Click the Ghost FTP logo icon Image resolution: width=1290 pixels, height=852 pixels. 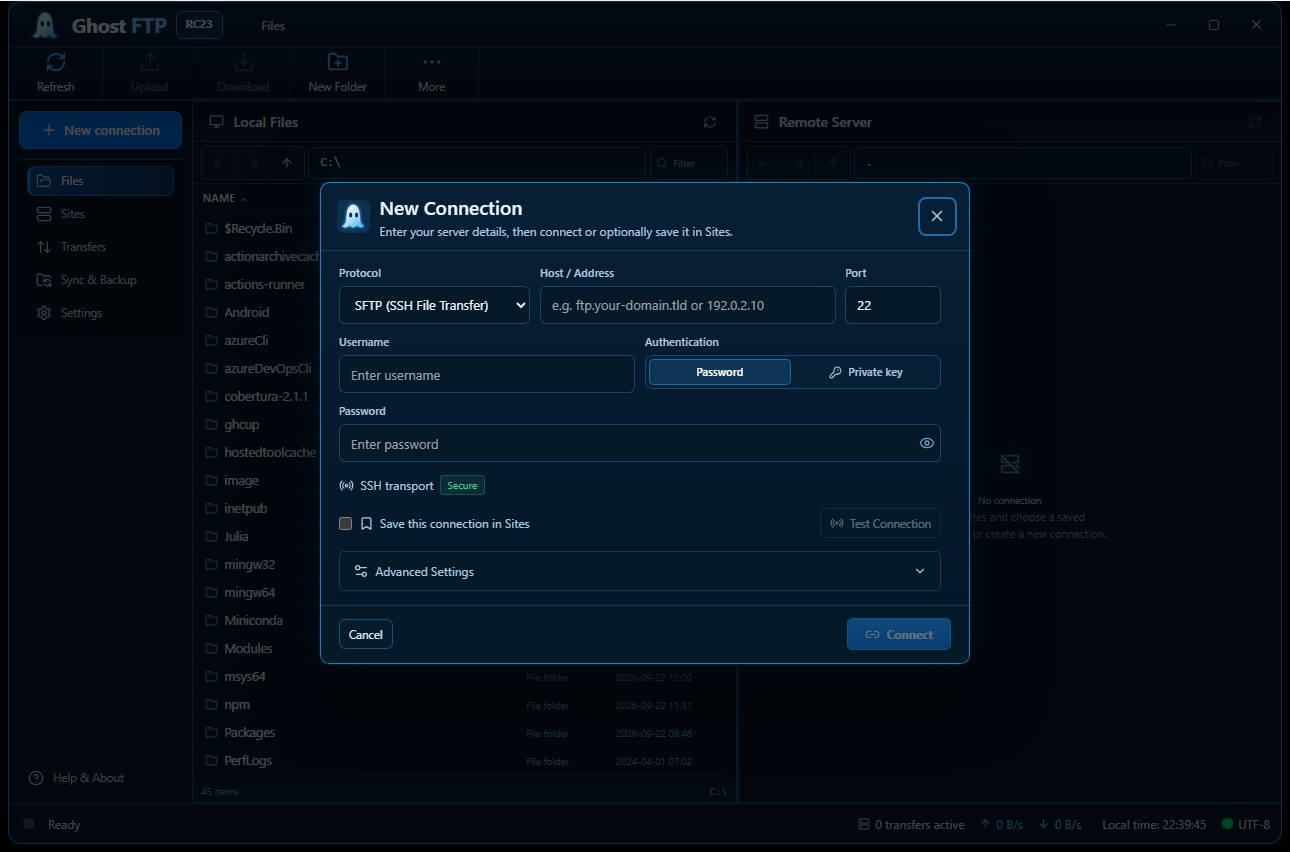click(x=44, y=25)
